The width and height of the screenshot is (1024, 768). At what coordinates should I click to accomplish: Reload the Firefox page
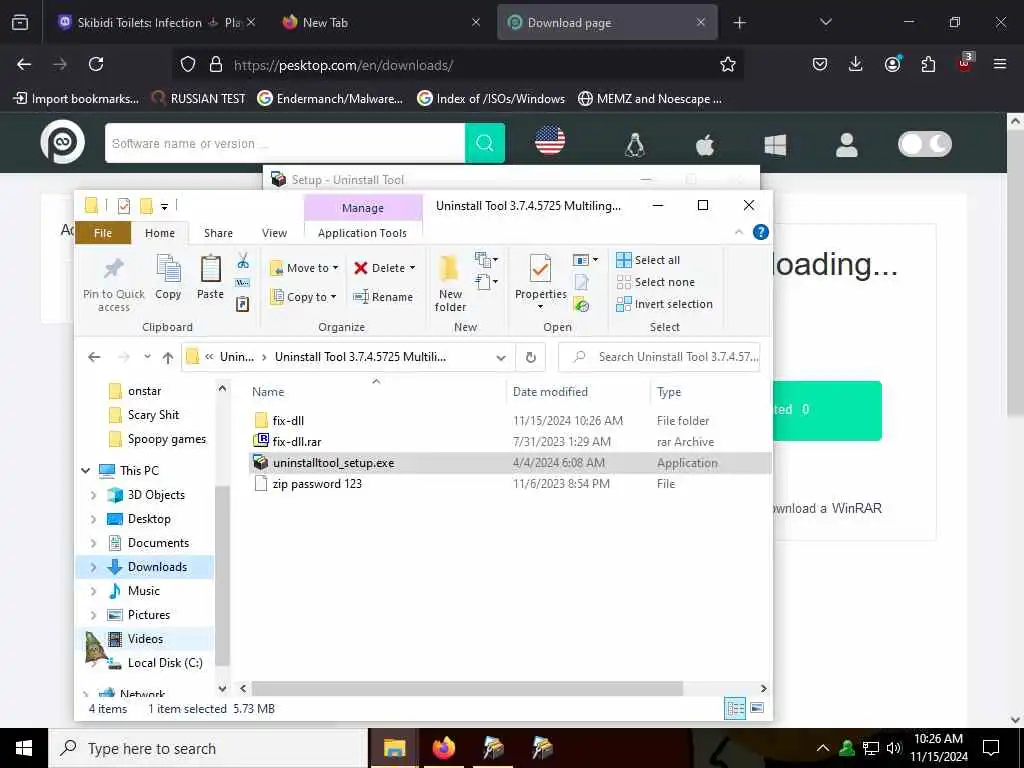(96, 64)
